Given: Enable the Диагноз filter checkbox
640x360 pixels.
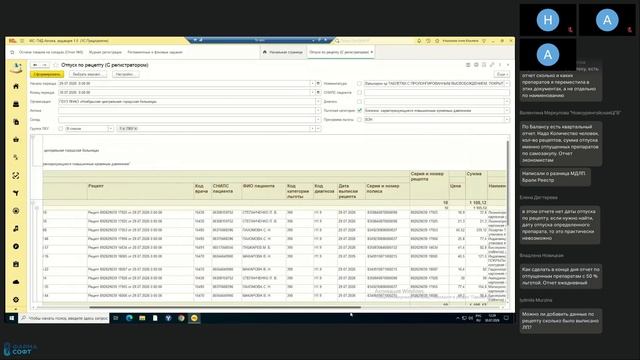Looking at the screenshot, I should [359, 101].
